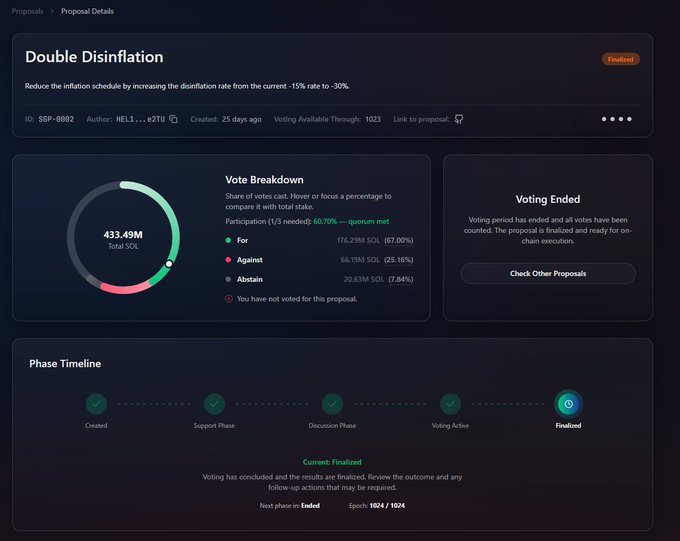Click the Created 25 days ago text
This screenshot has height=541, width=680.
click(x=226, y=119)
